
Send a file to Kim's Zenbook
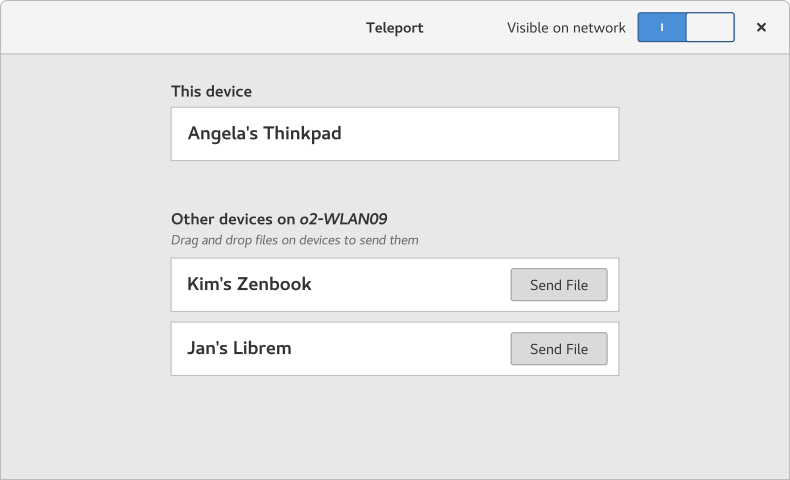[x=559, y=285]
